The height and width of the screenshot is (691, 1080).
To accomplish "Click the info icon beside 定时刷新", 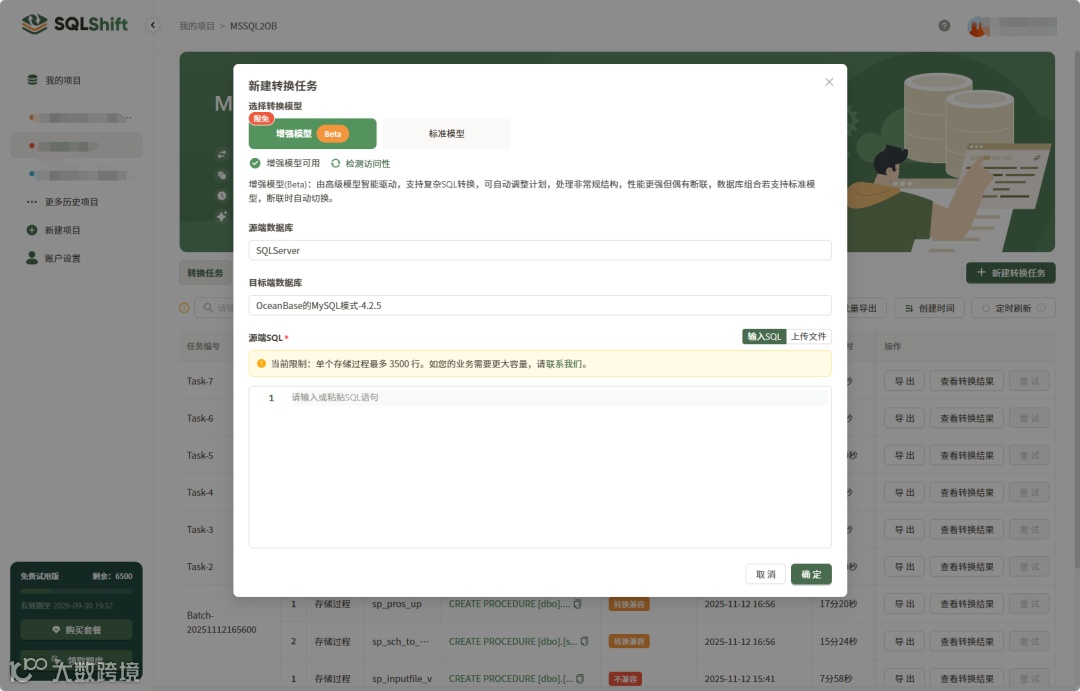I will [1041, 308].
